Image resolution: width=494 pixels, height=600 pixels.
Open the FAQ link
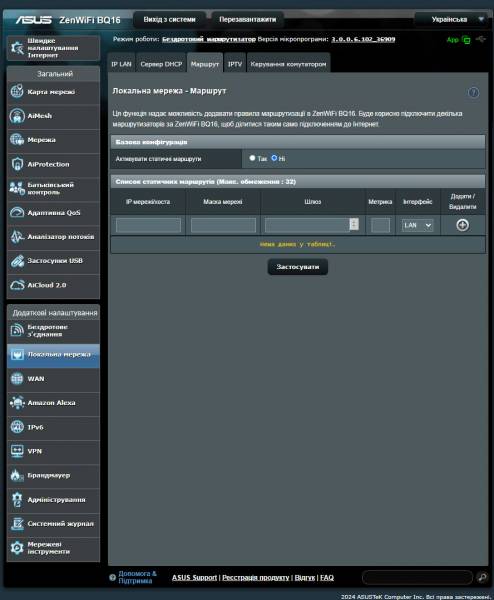[327, 577]
